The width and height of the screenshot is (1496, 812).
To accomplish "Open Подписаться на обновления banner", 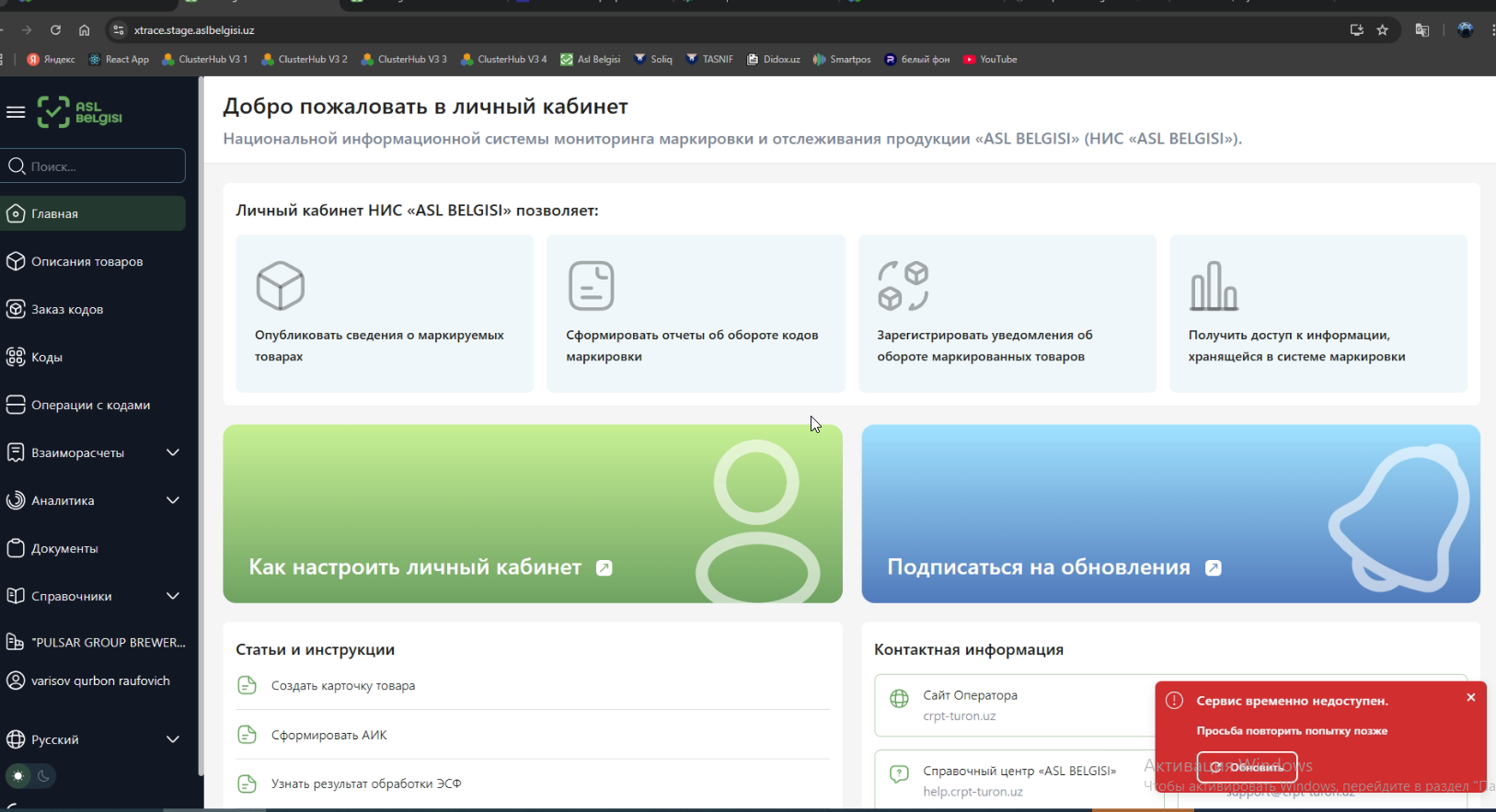I will pyautogui.click(x=1170, y=514).
